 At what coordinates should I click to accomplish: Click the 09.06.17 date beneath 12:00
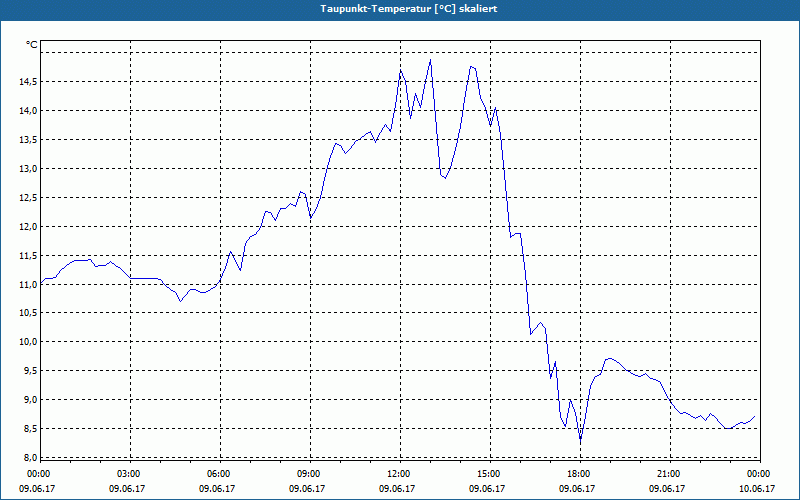coord(397,489)
